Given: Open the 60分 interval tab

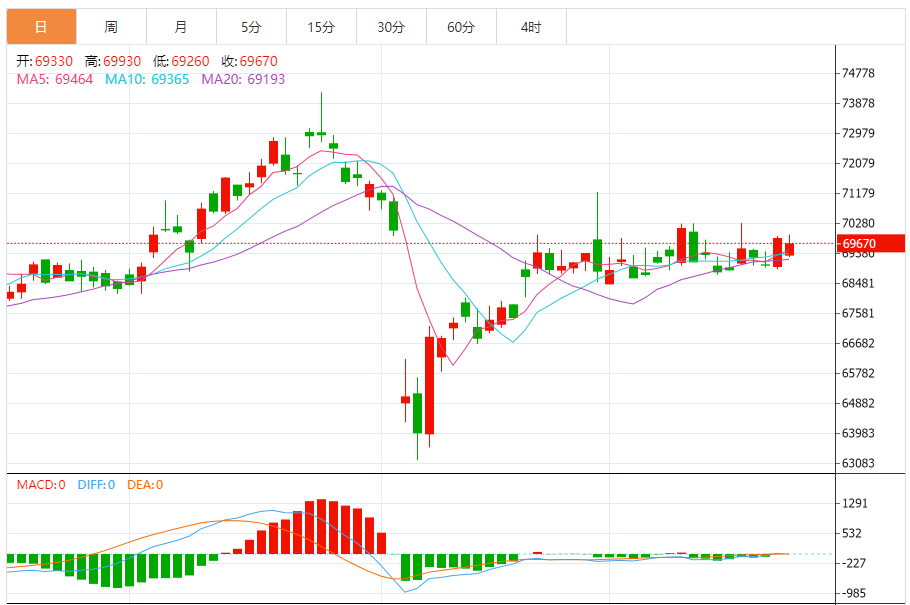Looking at the screenshot, I should 461,27.
